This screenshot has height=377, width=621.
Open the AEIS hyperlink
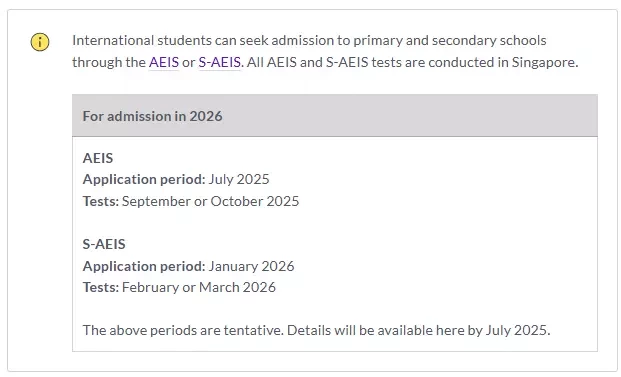click(164, 62)
